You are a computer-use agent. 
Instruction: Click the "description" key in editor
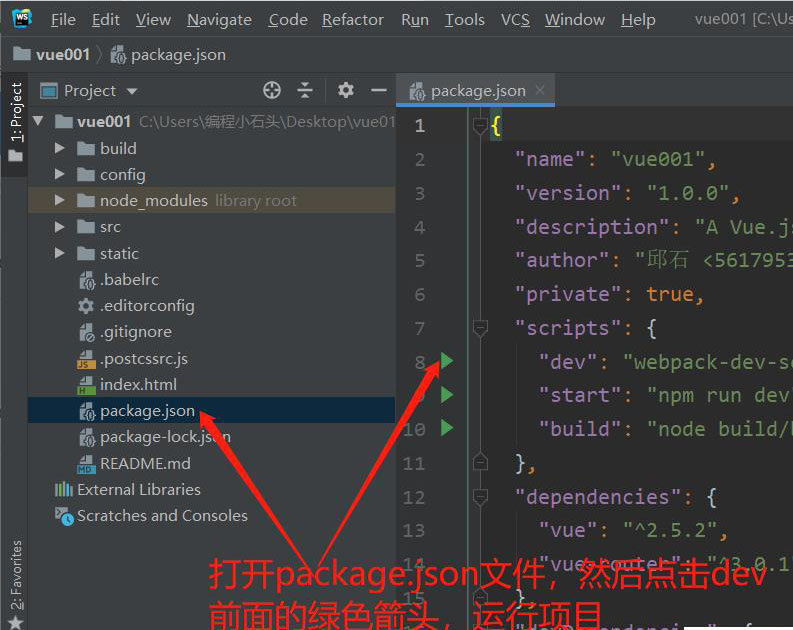pos(592,228)
